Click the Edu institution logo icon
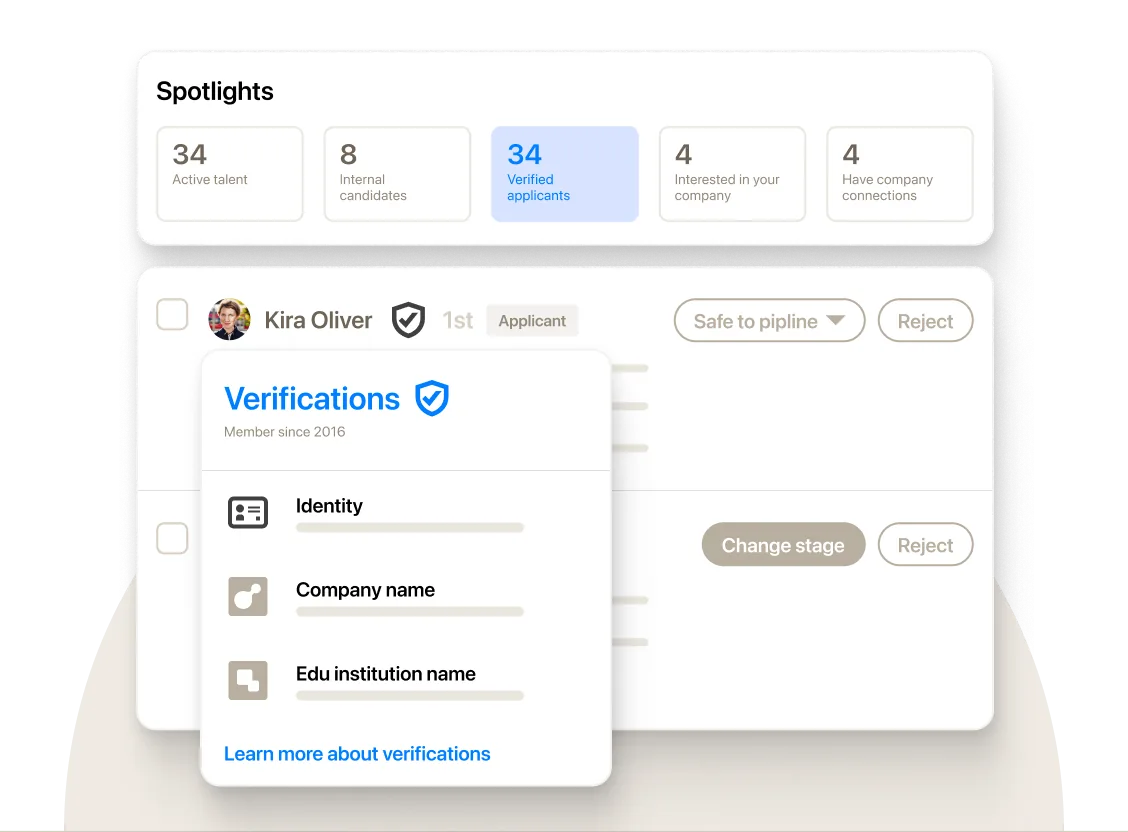The width and height of the screenshot is (1128, 832). tap(248, 680)
